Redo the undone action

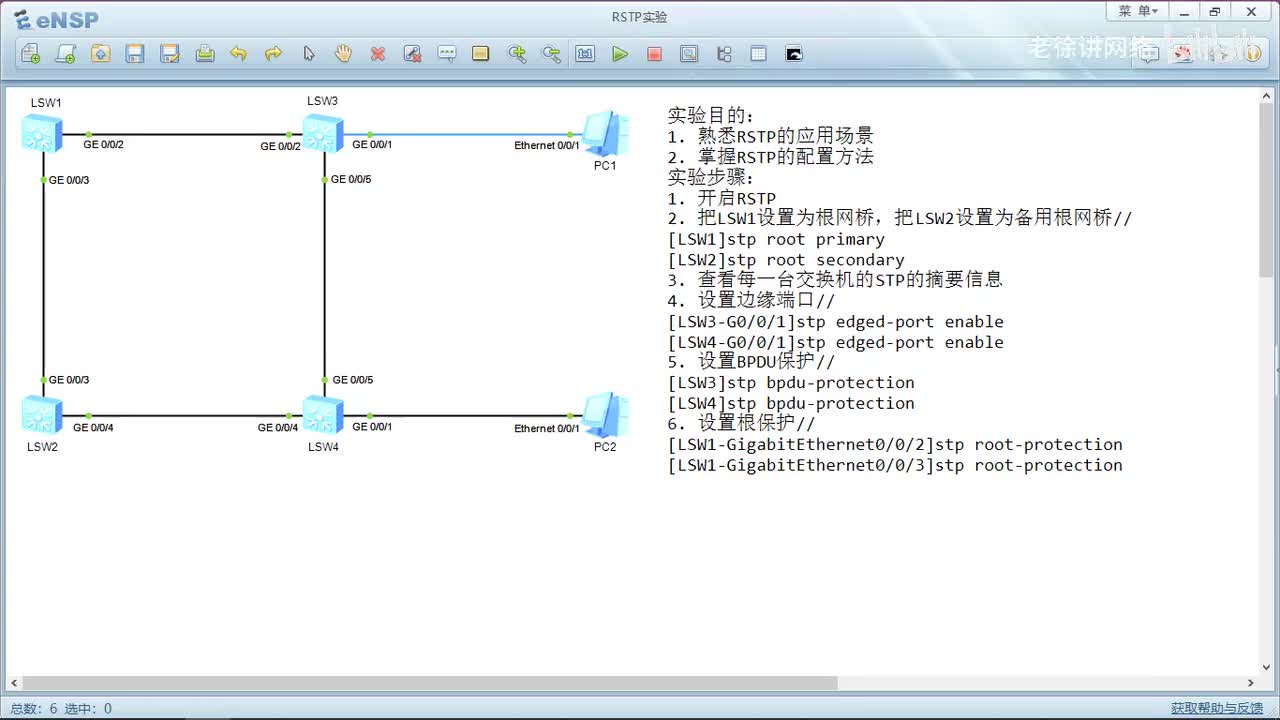(273, 54)
